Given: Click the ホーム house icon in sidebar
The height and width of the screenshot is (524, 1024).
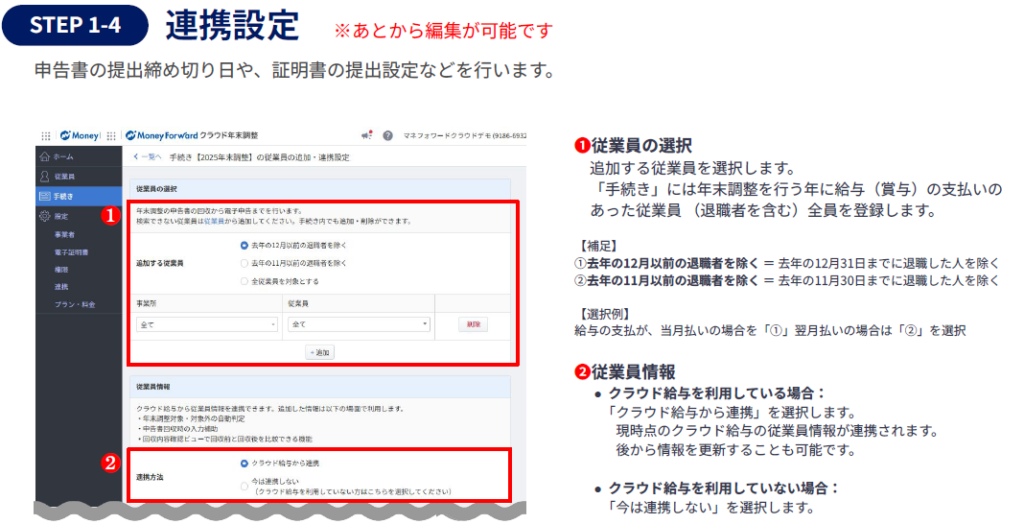Looking at the screenshot, I should [44, 157].
